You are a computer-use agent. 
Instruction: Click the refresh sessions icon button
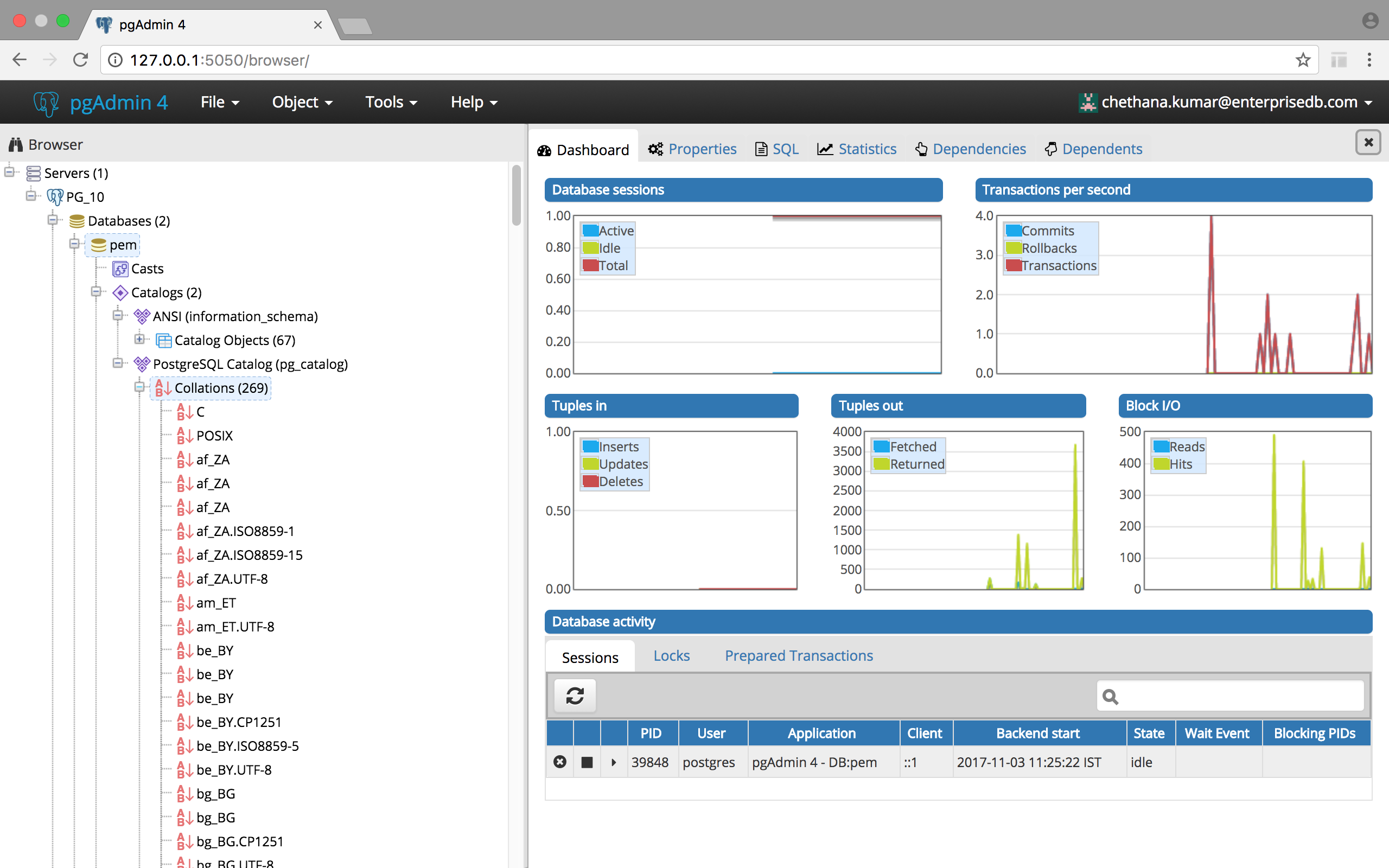coord(575,696)
